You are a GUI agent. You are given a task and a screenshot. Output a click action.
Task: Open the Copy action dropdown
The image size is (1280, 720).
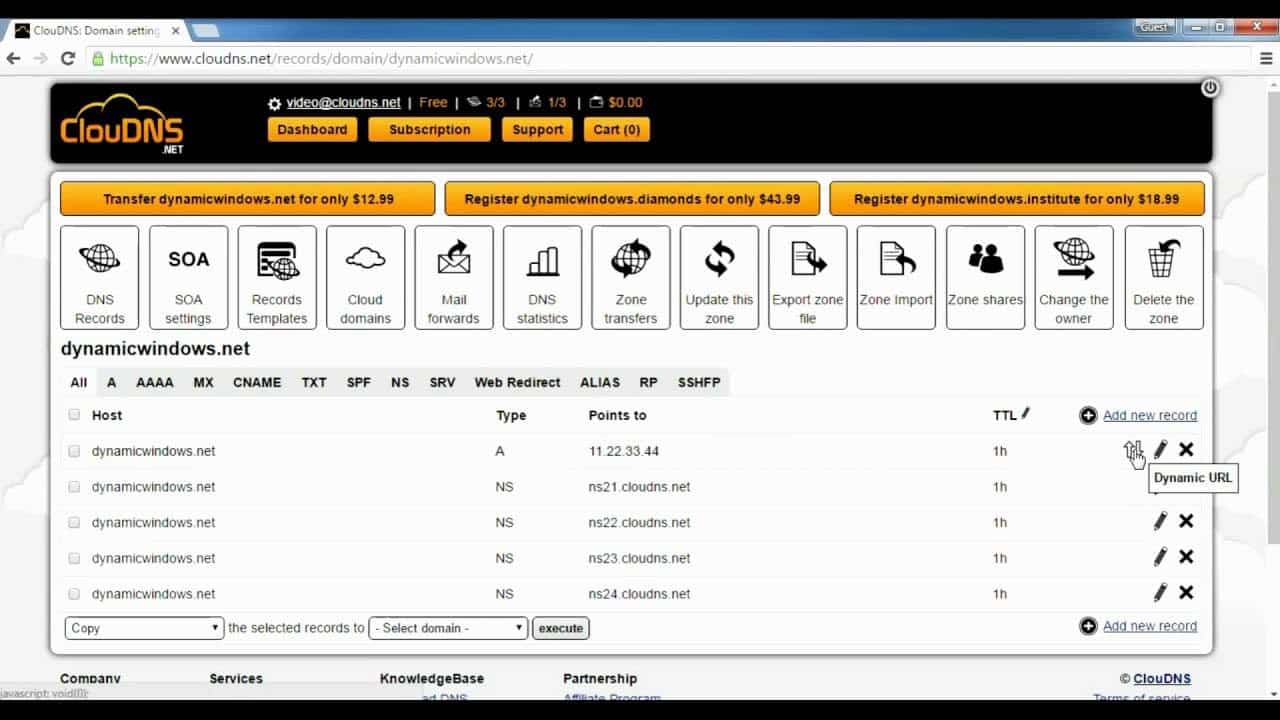coord(144,628)
